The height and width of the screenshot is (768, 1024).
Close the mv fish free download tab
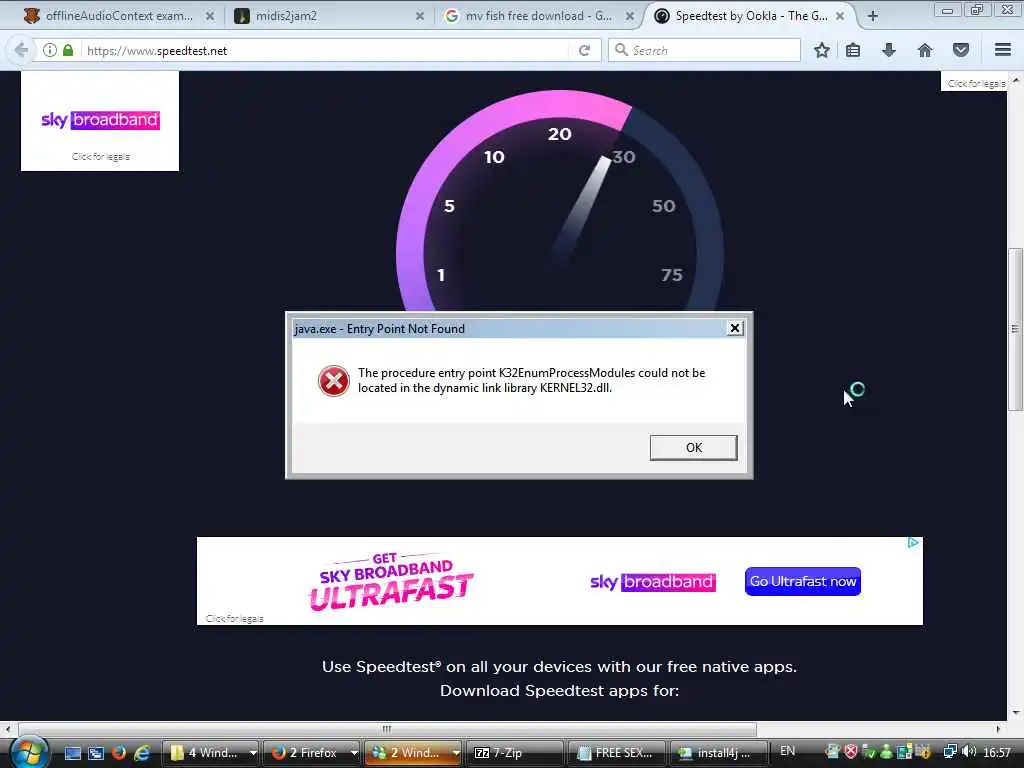click(630, 16)
